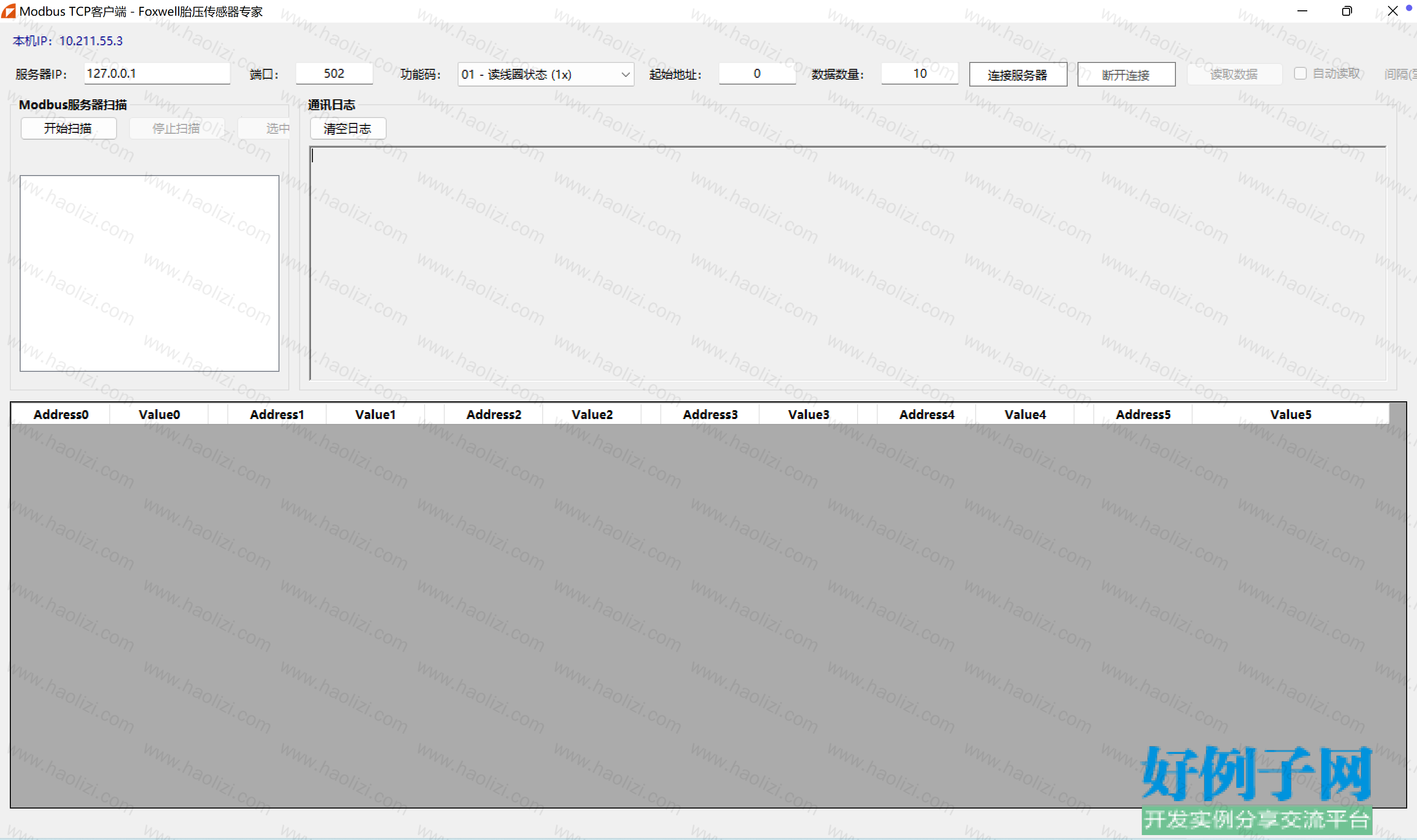
Task: Toggle the 自动读取 auto read checkbox
Action: pyautogui.click(x=1300, y=74)
